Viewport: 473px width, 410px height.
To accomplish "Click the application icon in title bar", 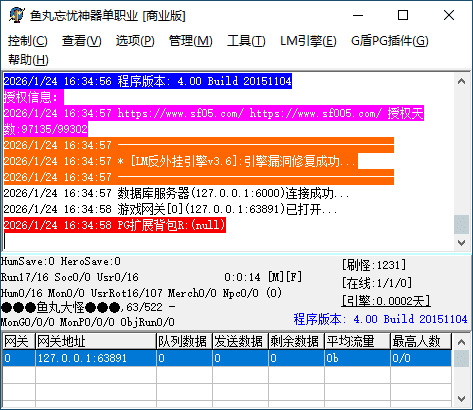I will pos(17,15).
